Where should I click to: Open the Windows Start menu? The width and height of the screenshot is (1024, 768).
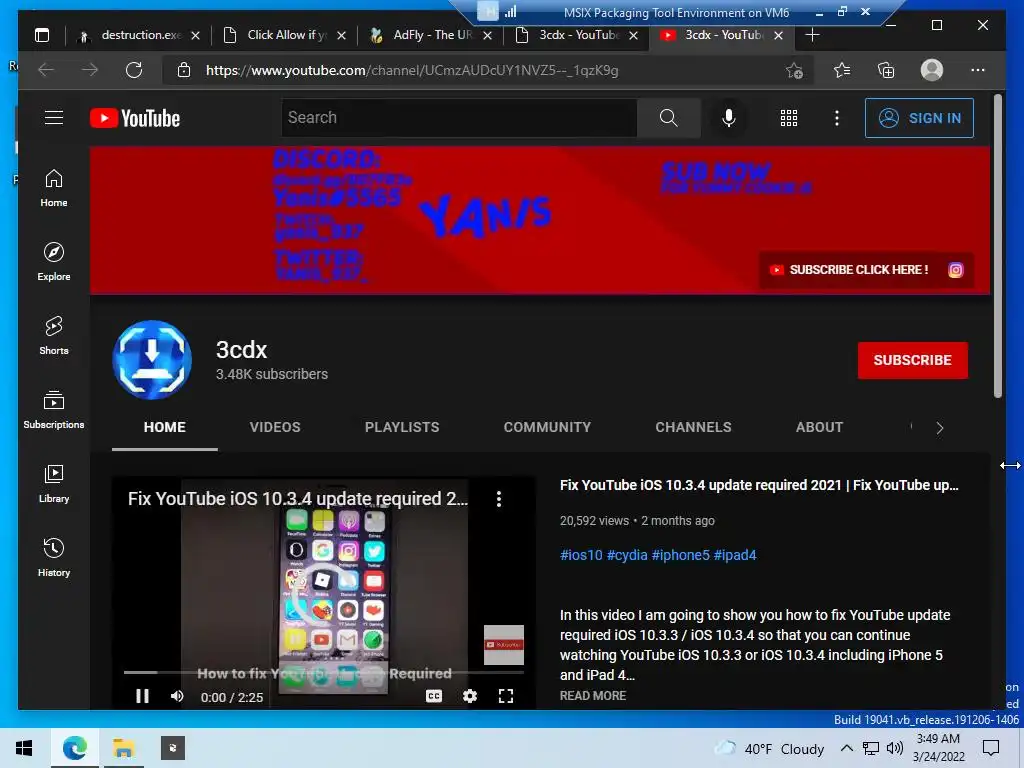click(x=24, y=748)
